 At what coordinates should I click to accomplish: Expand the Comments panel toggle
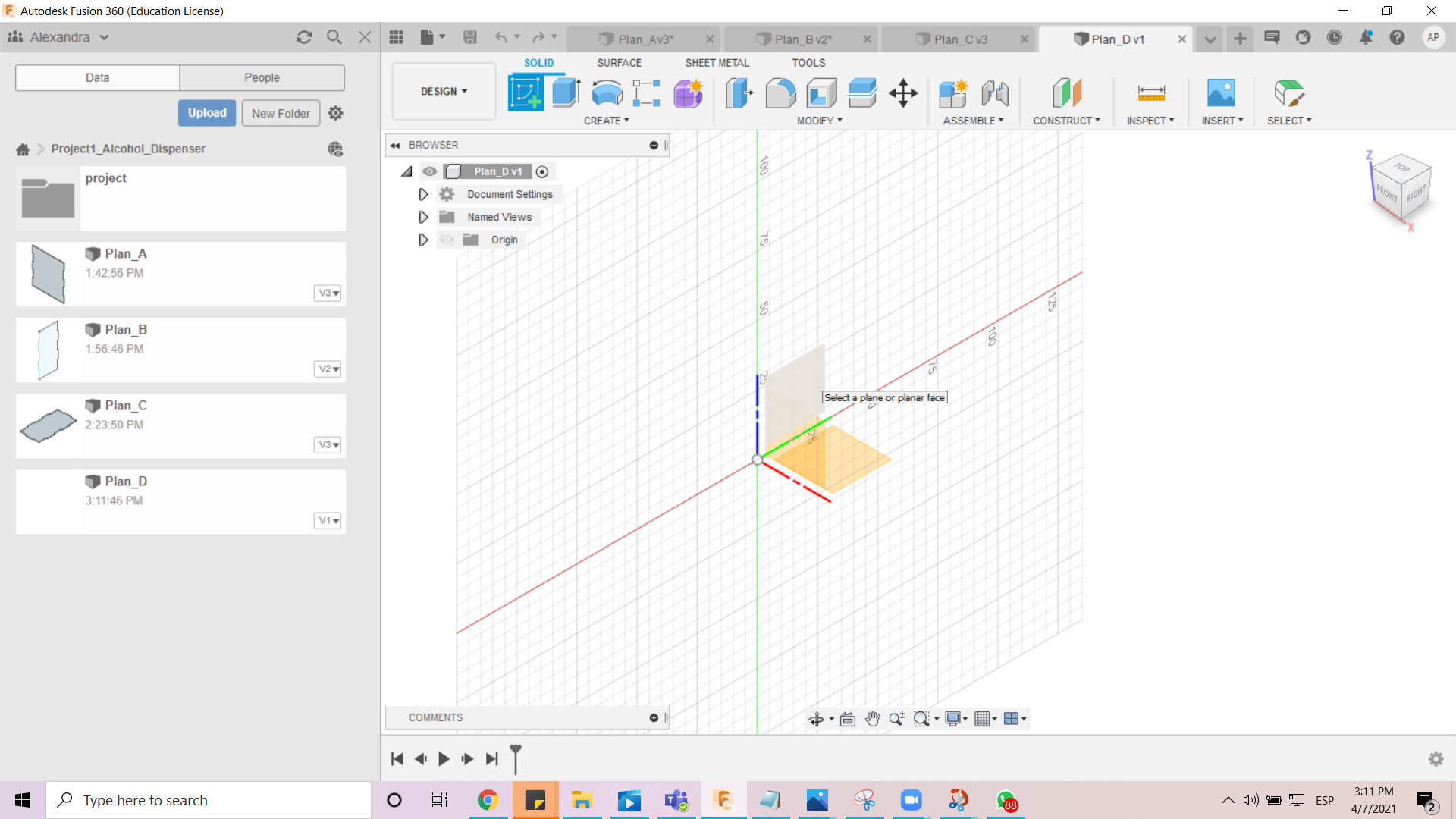tap(654, 717)
